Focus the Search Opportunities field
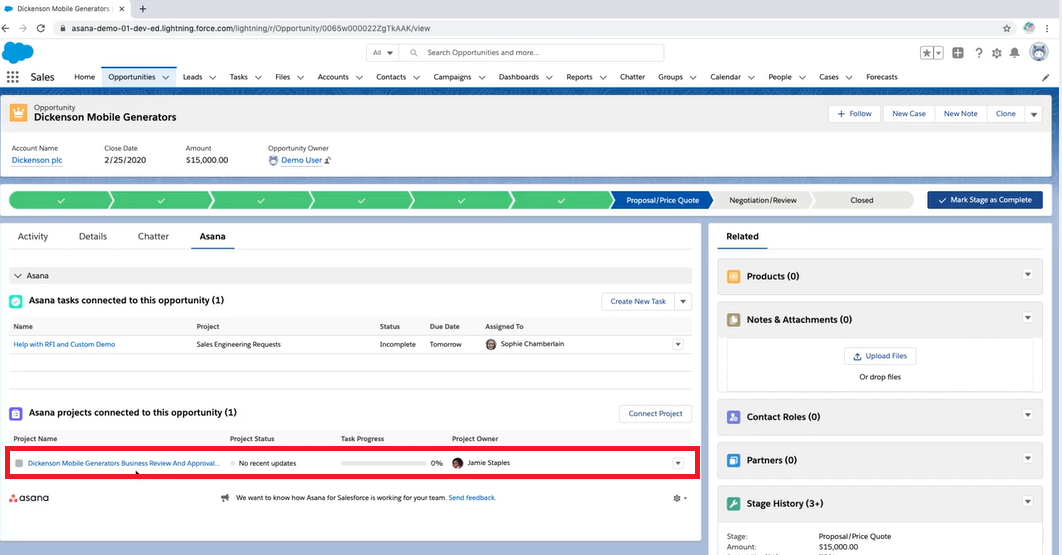1062x555 pixels. tap(532, 53)
